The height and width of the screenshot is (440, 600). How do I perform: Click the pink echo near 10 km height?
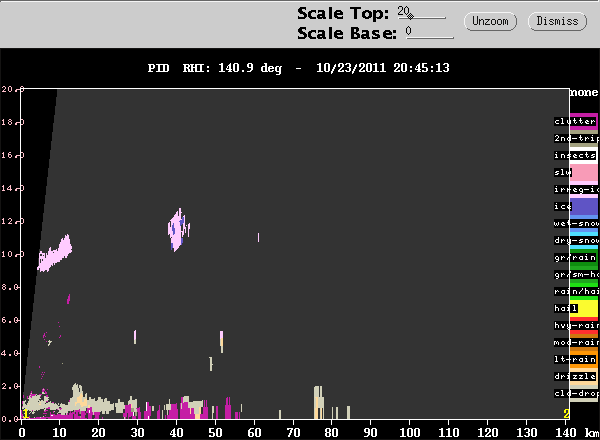tap(54, 253)
